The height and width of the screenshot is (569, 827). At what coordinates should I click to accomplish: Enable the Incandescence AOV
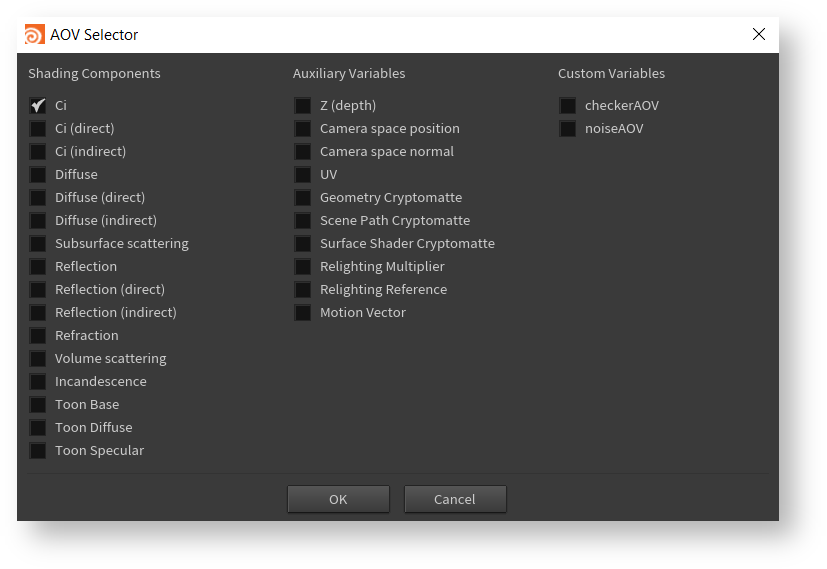coord(38,382)
